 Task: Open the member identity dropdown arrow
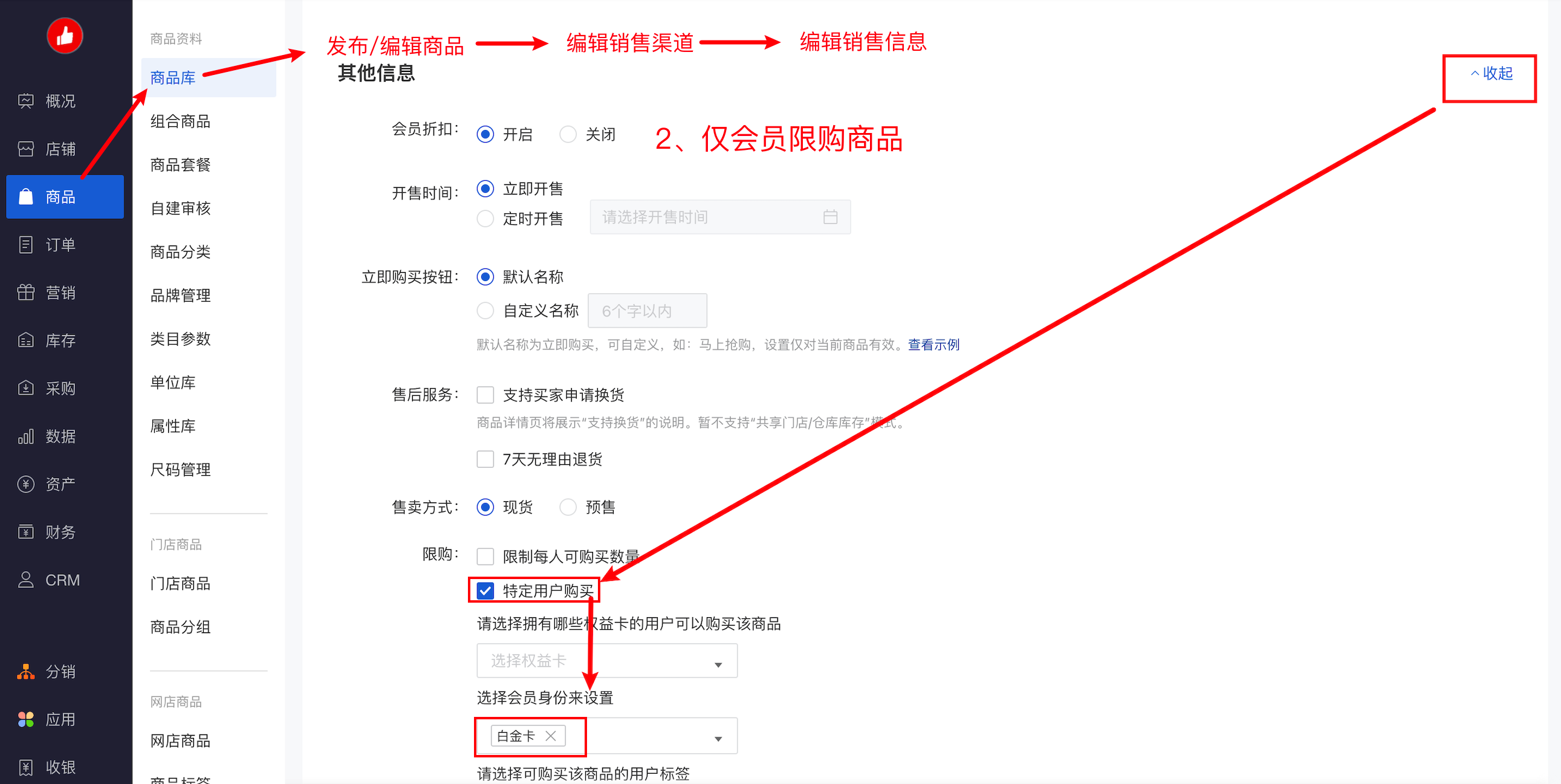tap(718, 739)
